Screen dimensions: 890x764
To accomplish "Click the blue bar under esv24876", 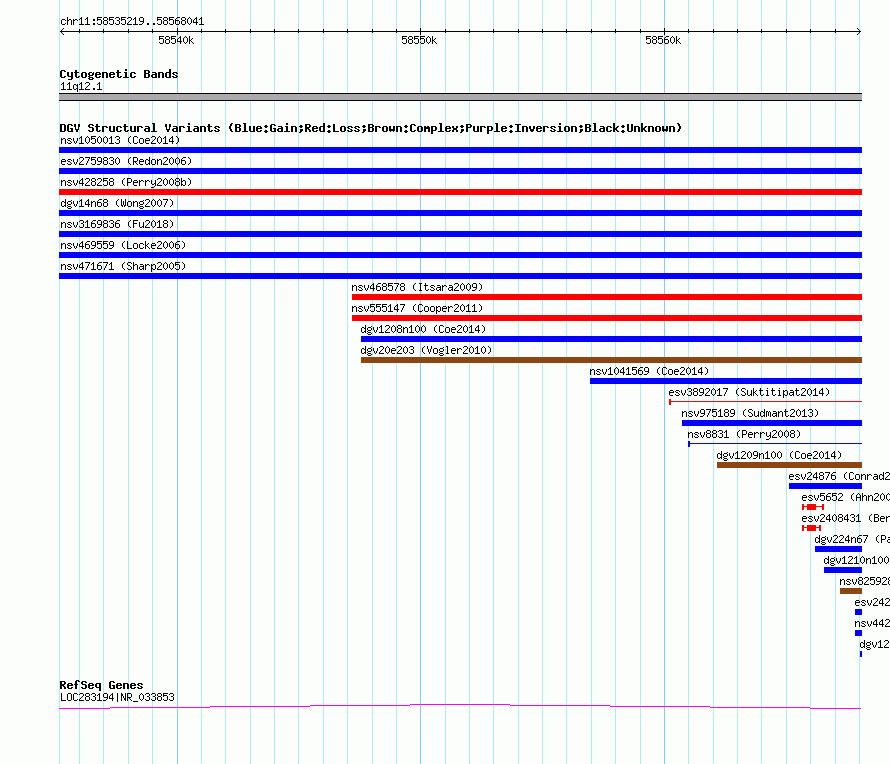I will pyautogui.click(x=825, y=486).
